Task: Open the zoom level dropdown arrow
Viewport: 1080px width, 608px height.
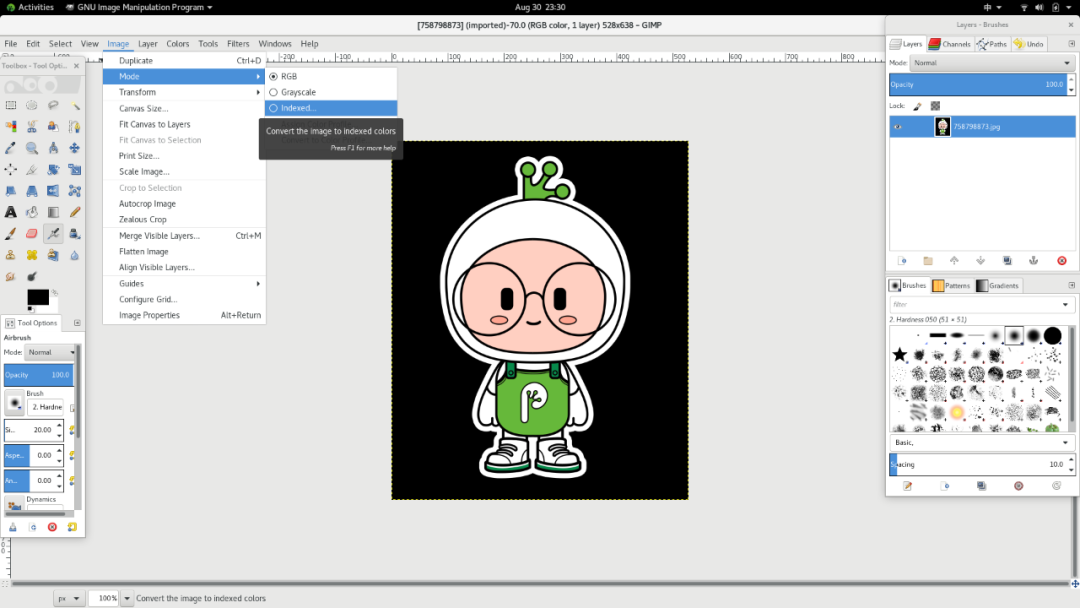Action: 127,598
